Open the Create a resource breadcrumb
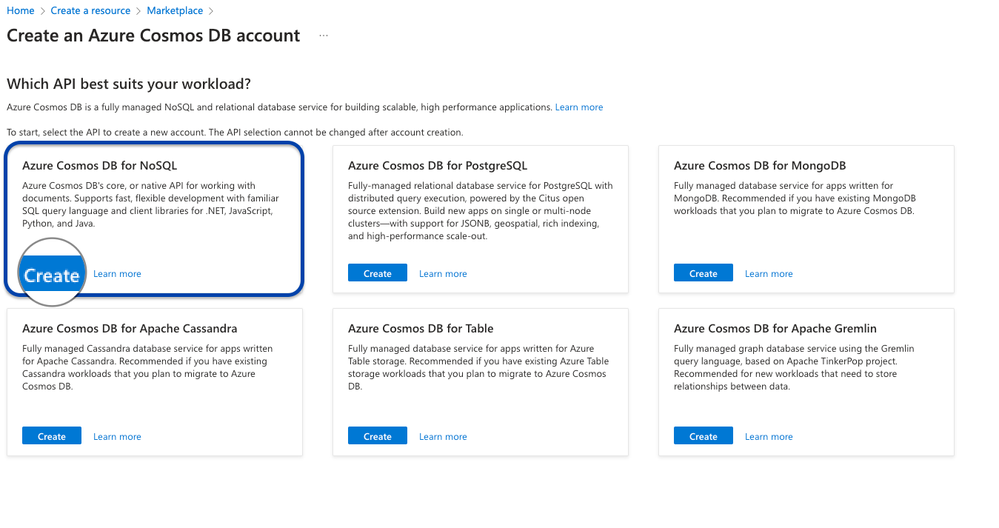The width and height of the screenshot is (999, 528). [90, 11]
